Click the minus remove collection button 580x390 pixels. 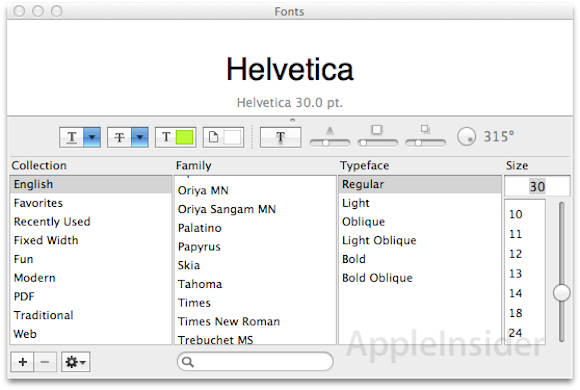(45, 362)
